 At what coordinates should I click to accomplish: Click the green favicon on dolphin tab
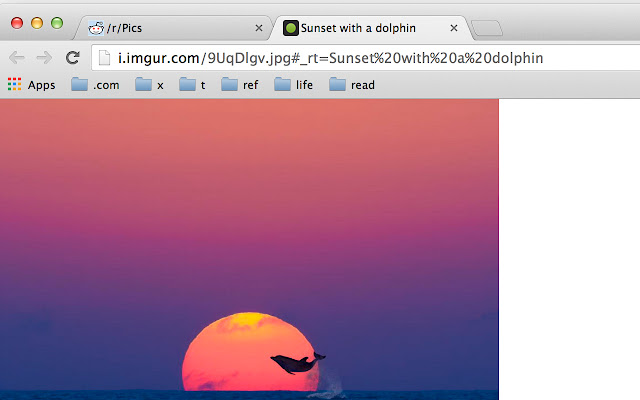[291, 28]
